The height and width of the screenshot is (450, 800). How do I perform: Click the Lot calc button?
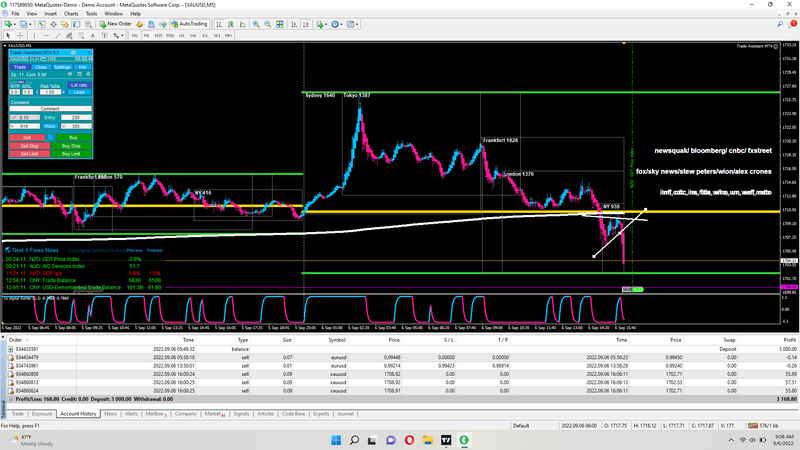81,84
